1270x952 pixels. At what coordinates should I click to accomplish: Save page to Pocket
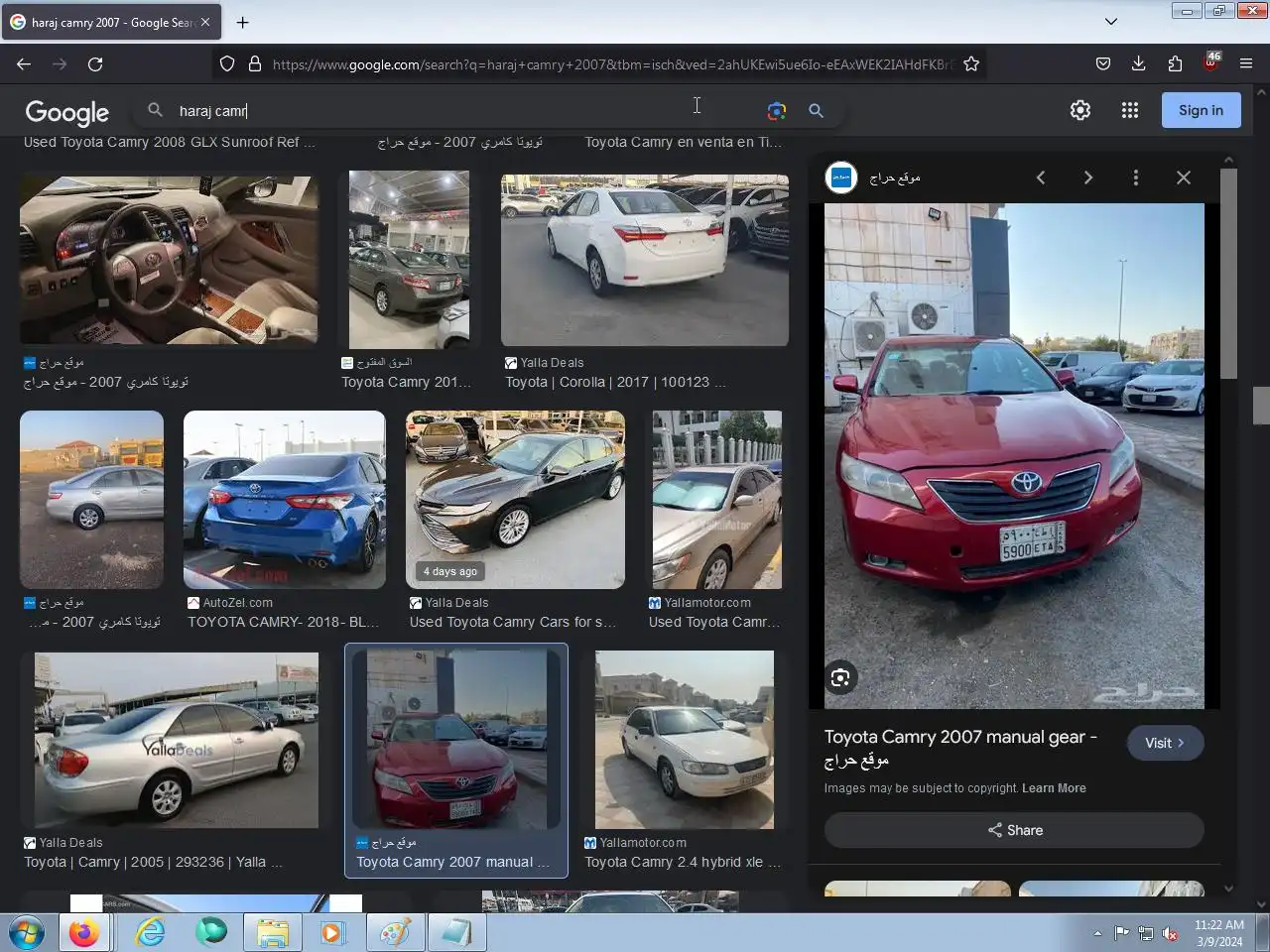click(1102, 63)
